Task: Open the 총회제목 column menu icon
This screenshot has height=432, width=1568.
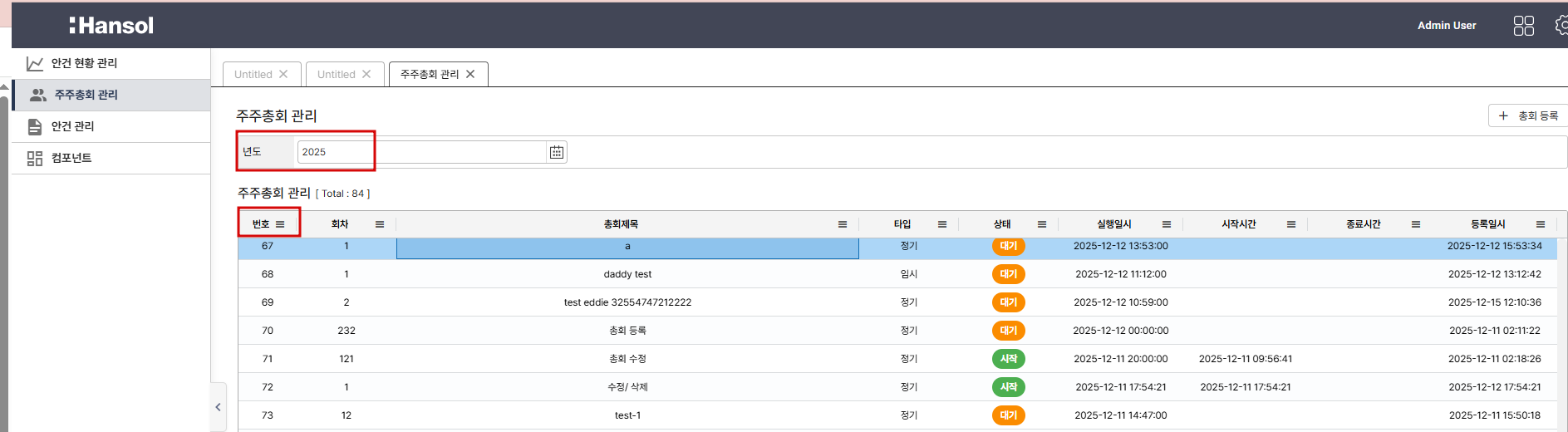Action: [843, 224]
